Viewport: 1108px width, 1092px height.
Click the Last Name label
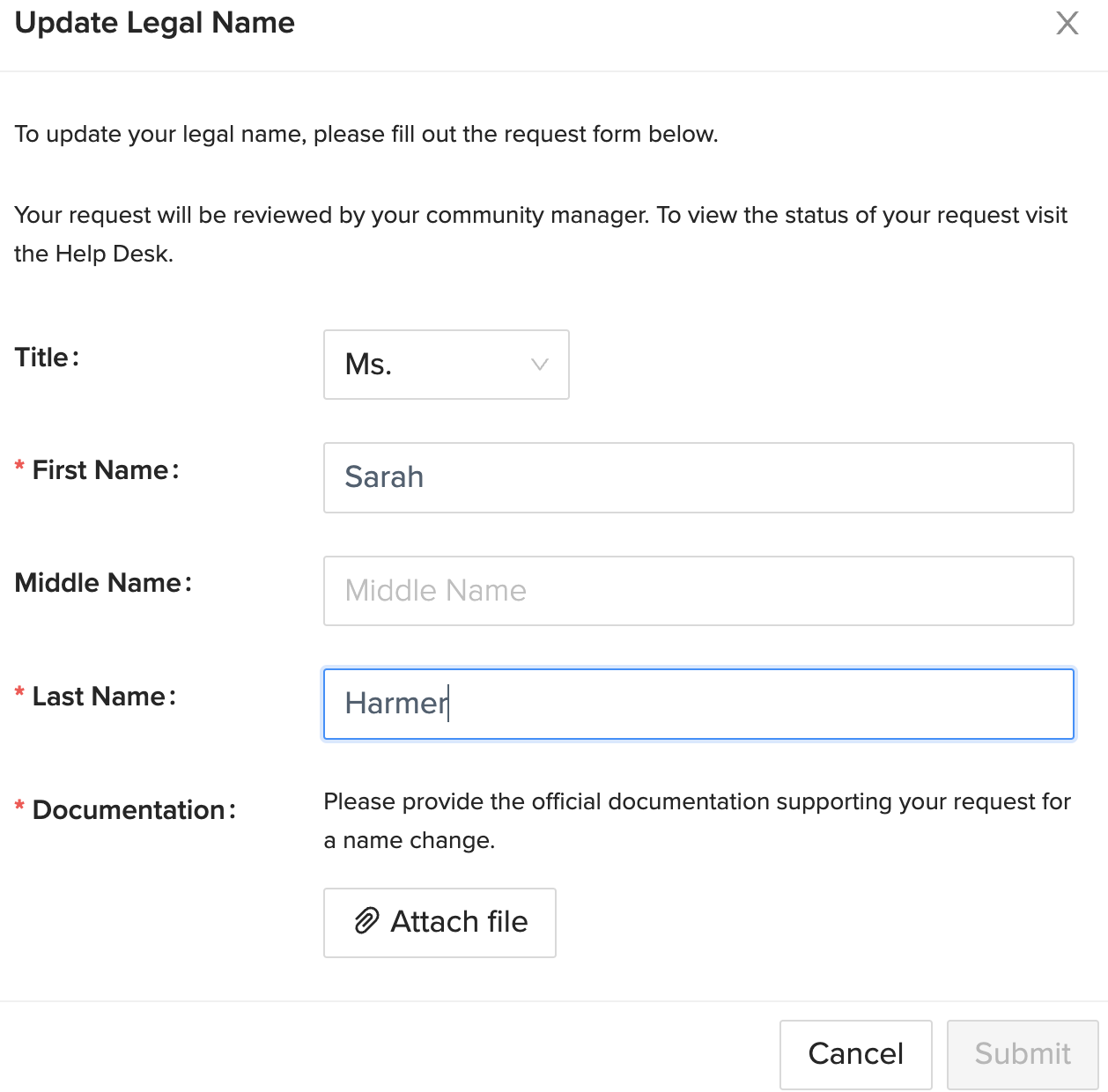104,697
